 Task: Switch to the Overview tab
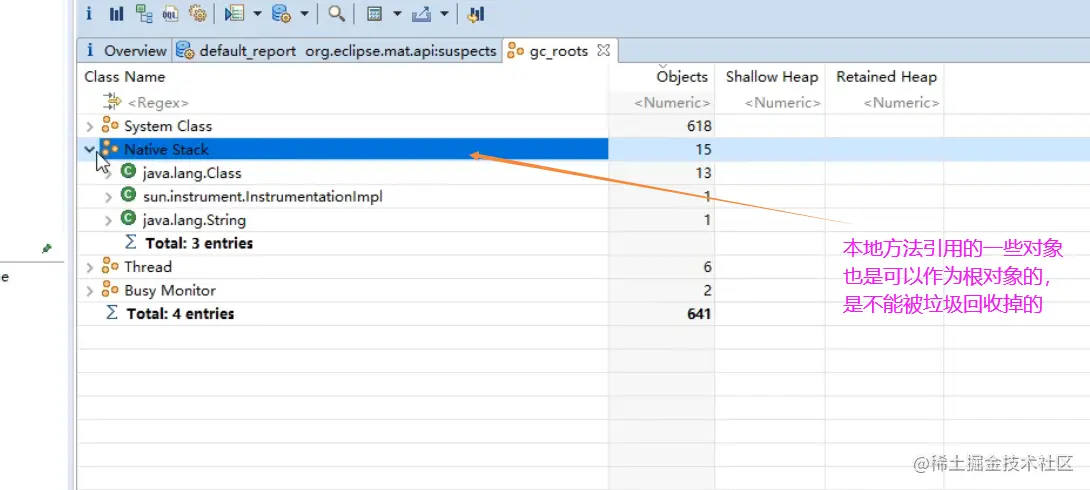pos(127,51)
